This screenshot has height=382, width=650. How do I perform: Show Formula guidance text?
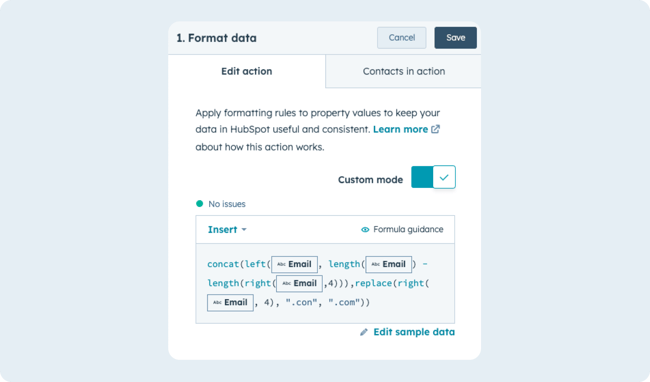pos(408,230)
